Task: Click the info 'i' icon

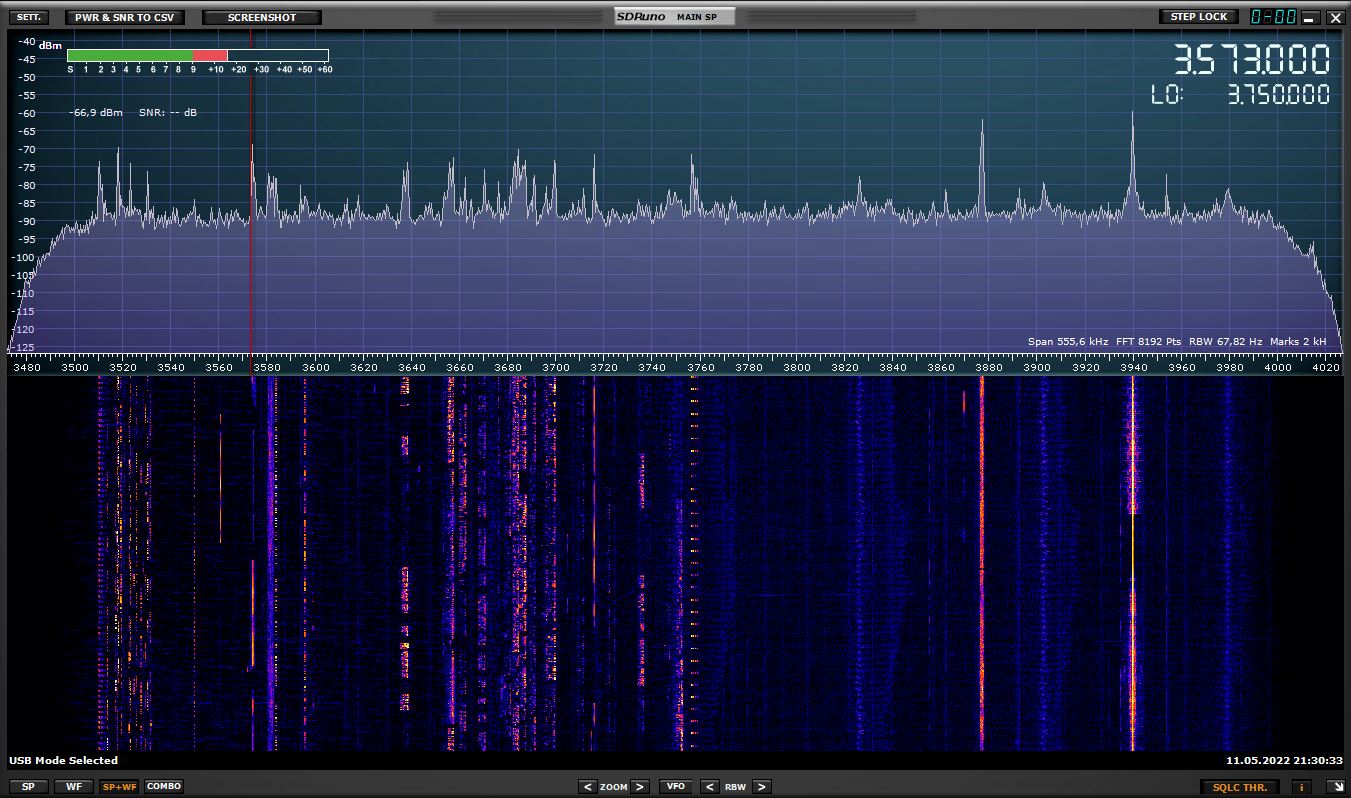Action: click(x=1302, y=787)
